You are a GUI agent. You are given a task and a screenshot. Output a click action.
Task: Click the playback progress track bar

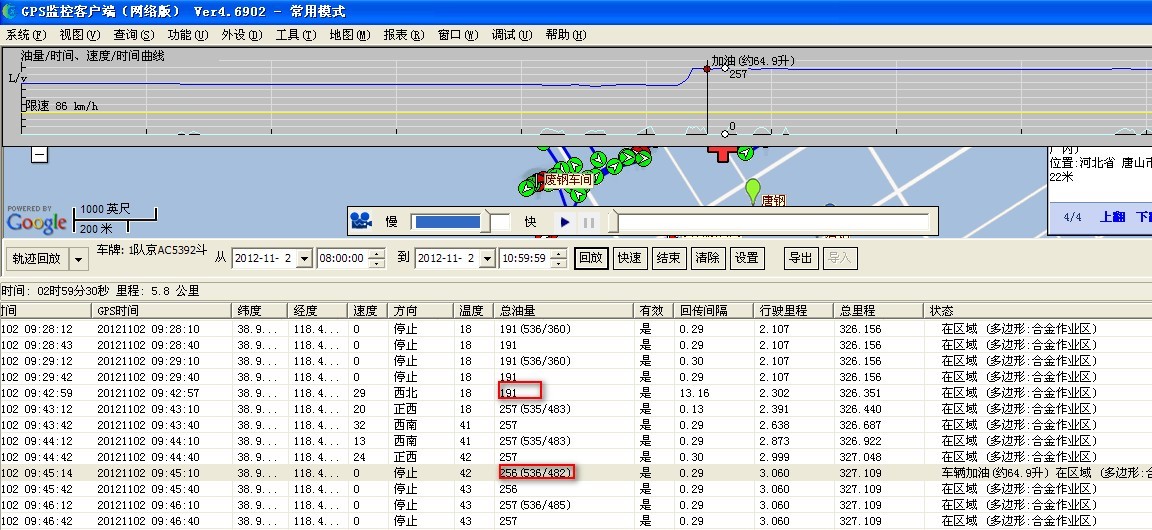point(770,222)
